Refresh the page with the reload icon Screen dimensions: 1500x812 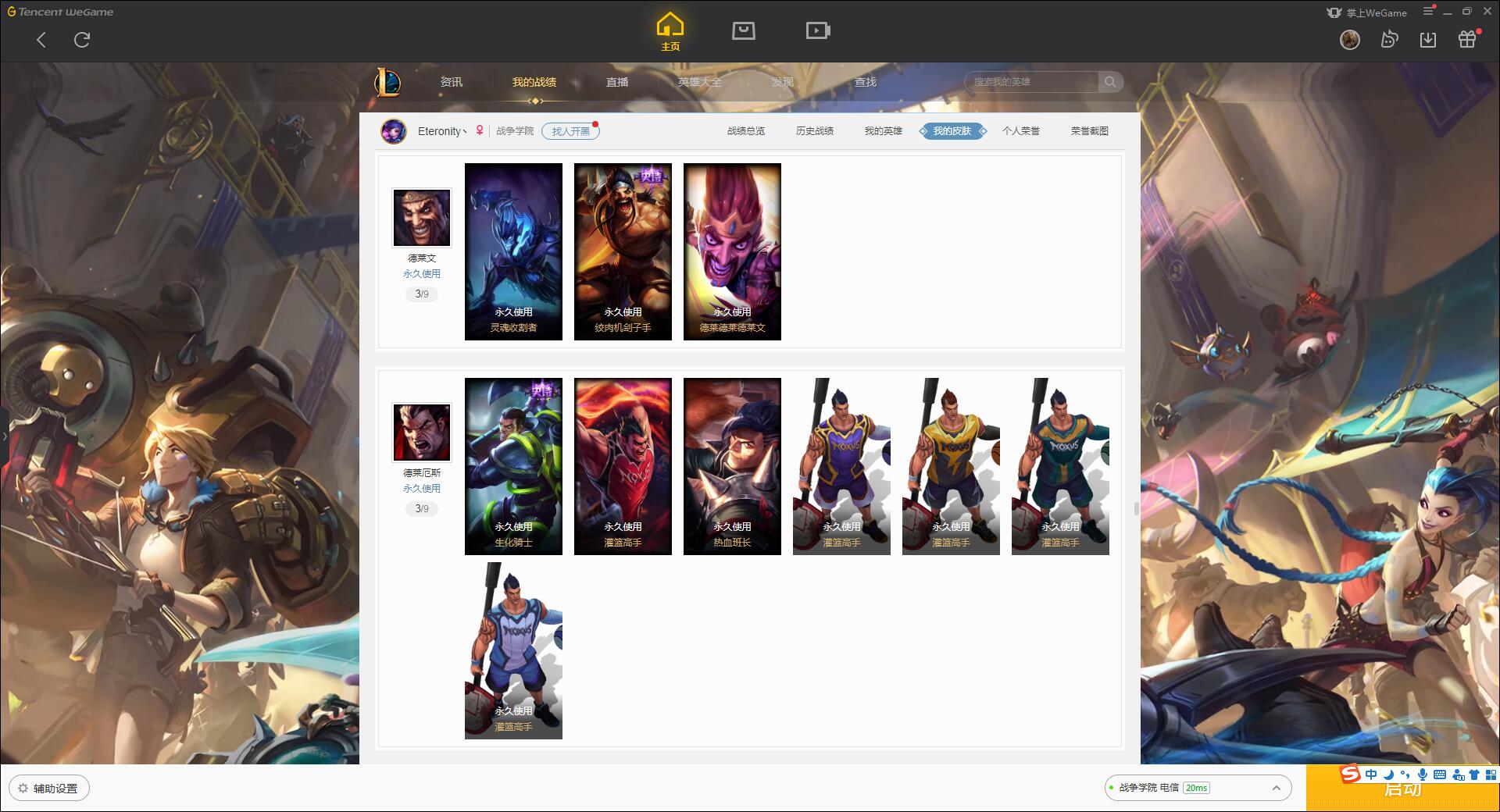(82, 40)
